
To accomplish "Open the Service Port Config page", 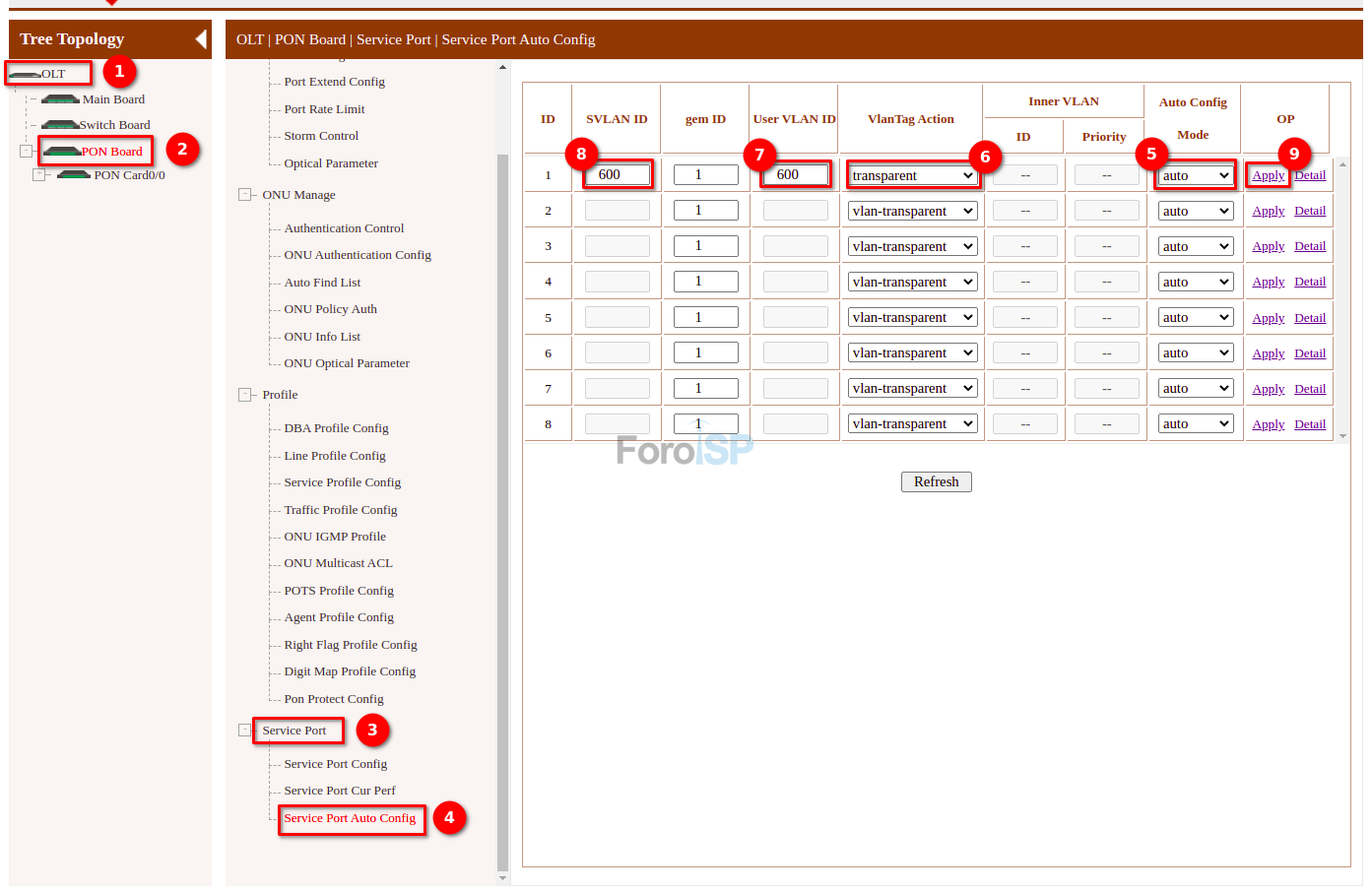I will pos(335,763).
